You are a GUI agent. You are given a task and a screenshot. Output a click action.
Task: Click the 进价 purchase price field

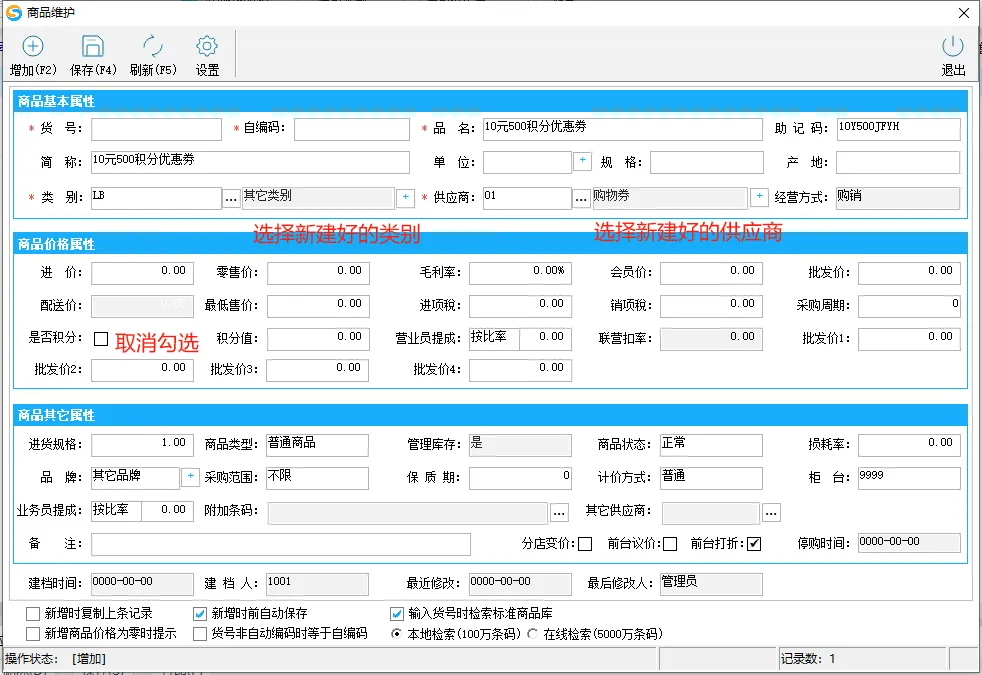142,272
